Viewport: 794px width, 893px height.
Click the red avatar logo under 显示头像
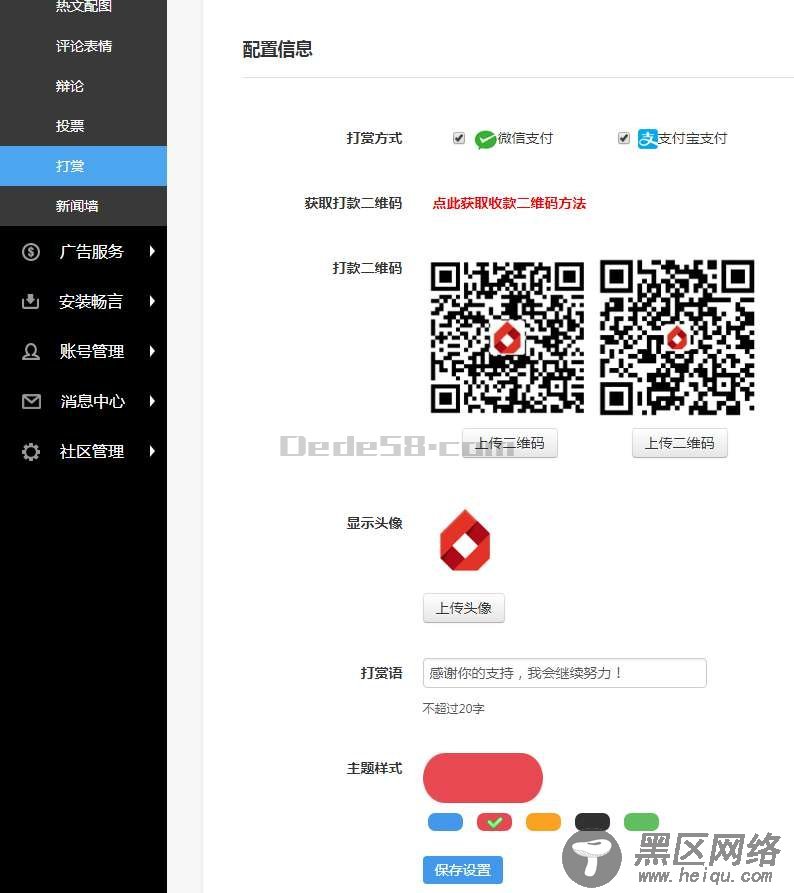pos(465,540)
